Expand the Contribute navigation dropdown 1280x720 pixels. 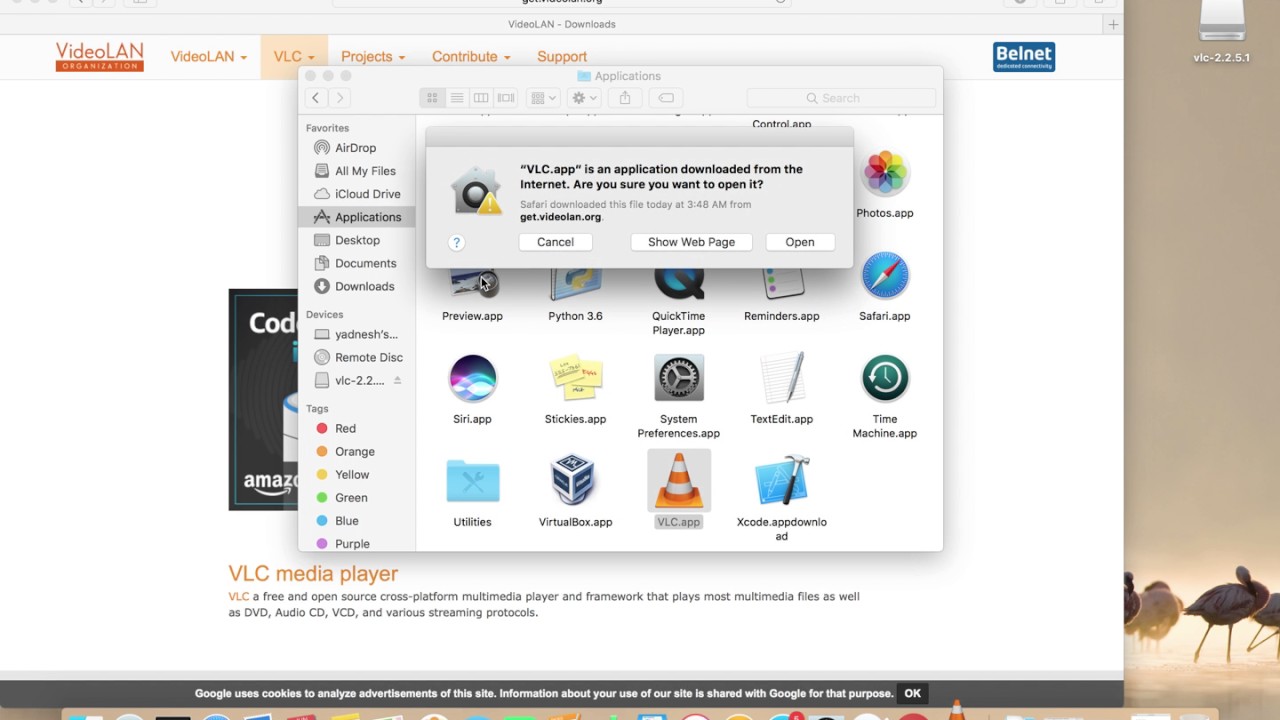tap(471, 57)
